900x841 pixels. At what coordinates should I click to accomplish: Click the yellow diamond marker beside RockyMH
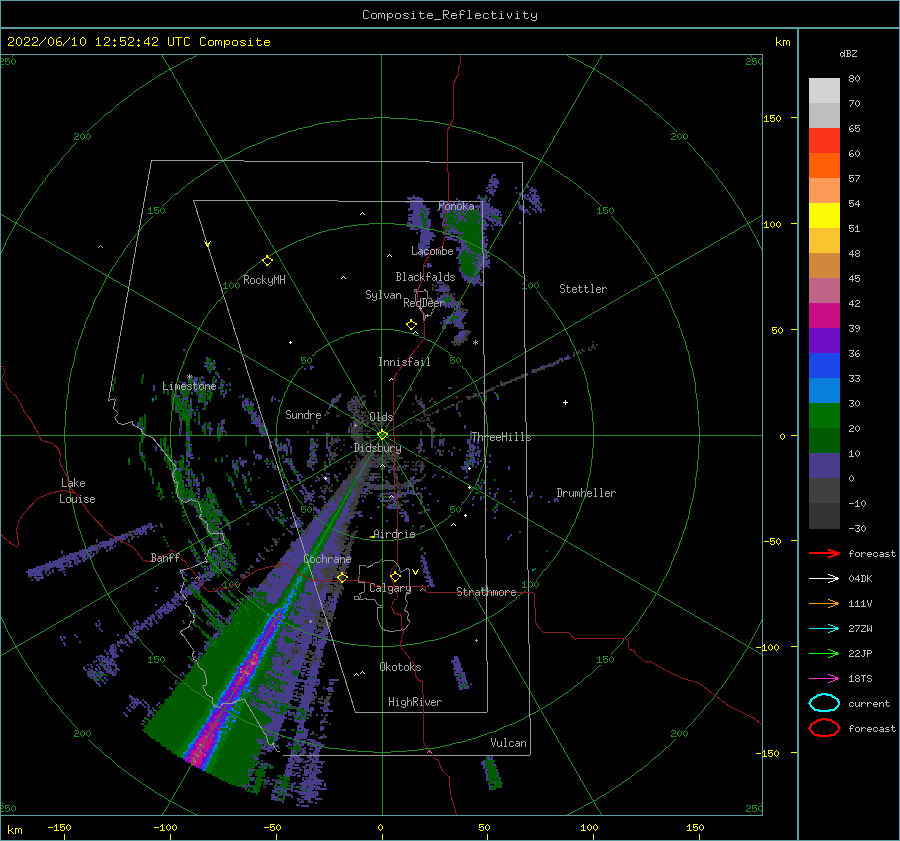[267, 261]
